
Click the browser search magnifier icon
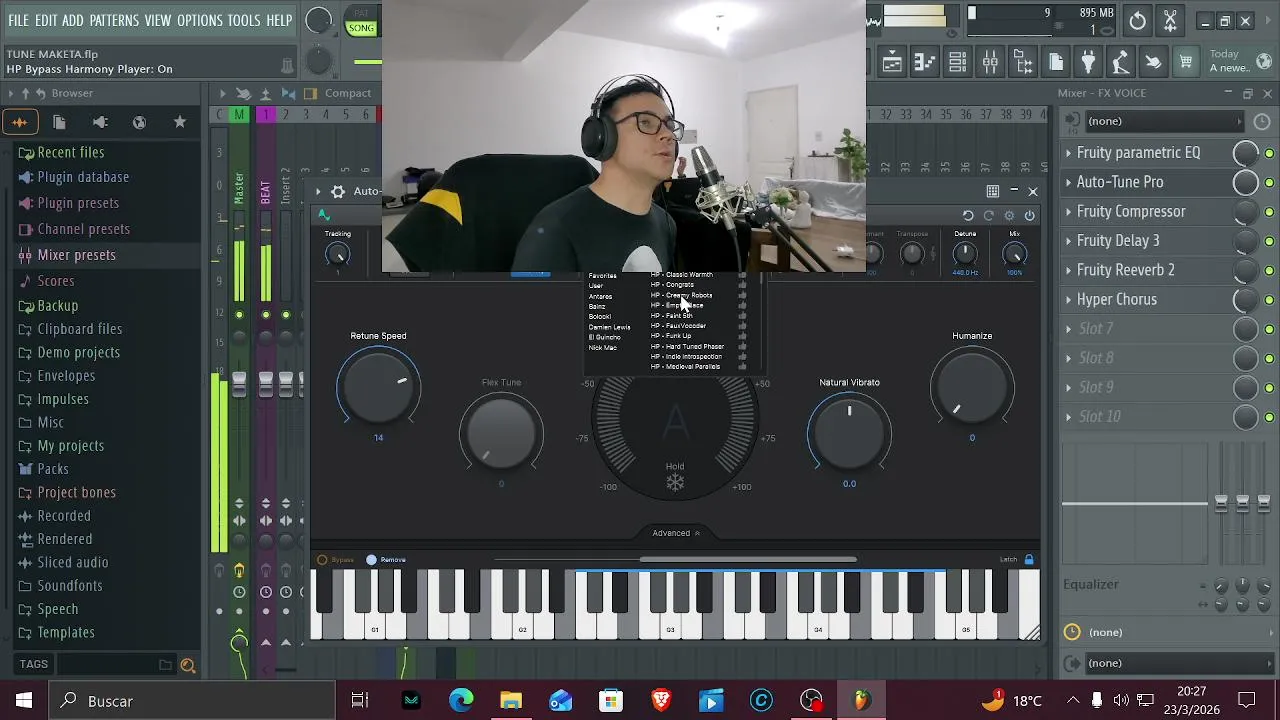click(x=187, y=665)
